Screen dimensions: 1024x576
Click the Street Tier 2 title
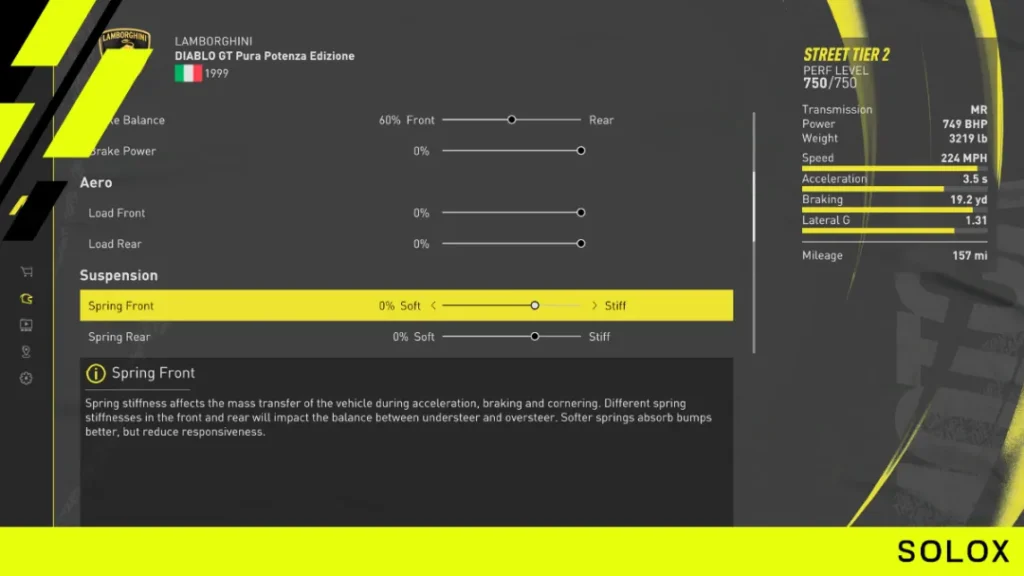point(846,55)
